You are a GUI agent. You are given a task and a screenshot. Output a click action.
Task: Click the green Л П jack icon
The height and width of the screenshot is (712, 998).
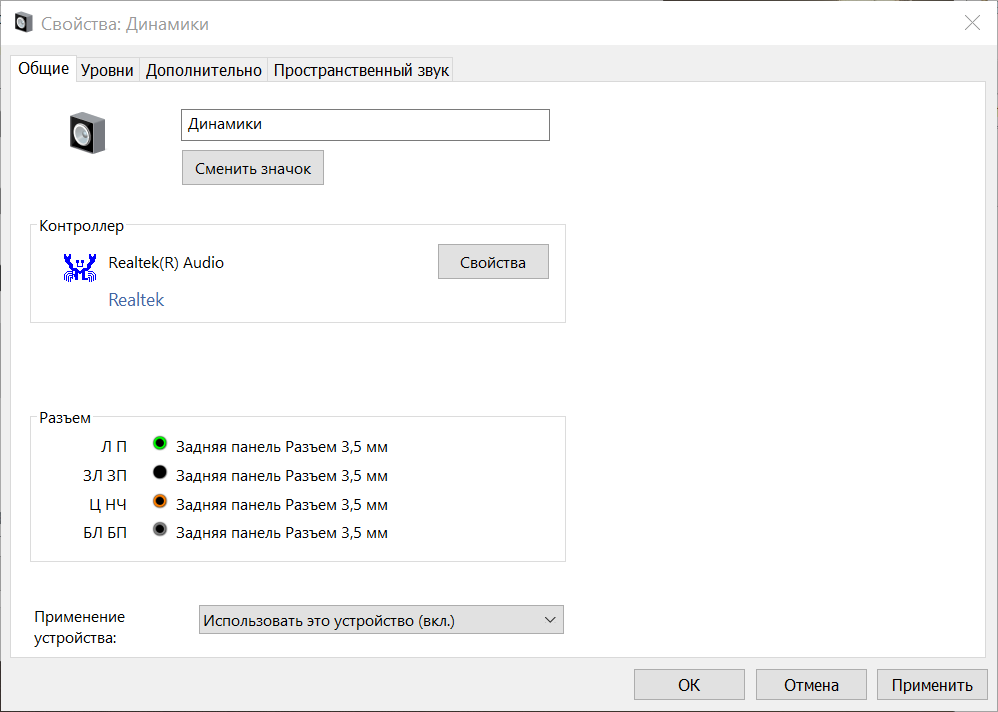(159, 444)
